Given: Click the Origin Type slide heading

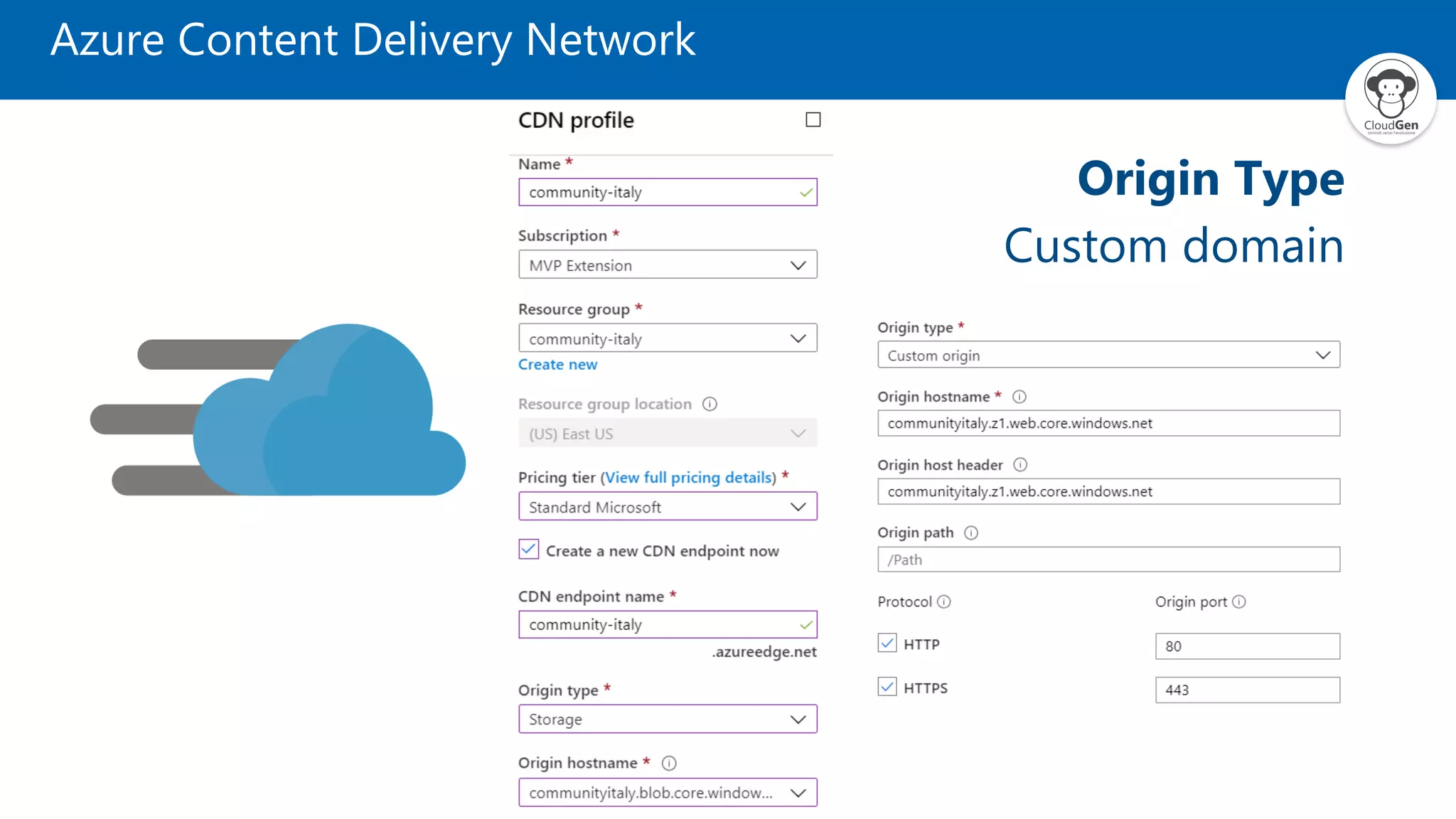Looking at the screenshot, I should click(1211, 178).
